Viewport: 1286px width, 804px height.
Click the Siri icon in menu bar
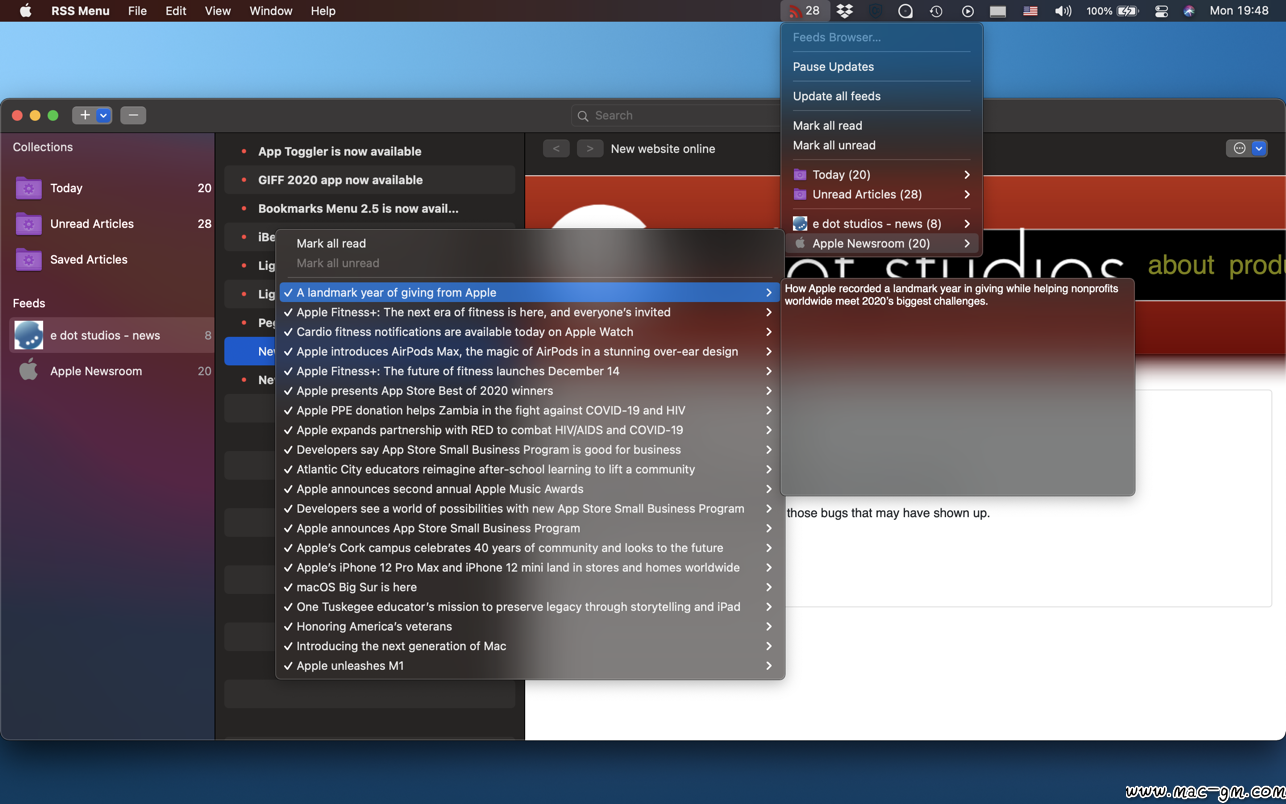click(x=1189, y=11)
